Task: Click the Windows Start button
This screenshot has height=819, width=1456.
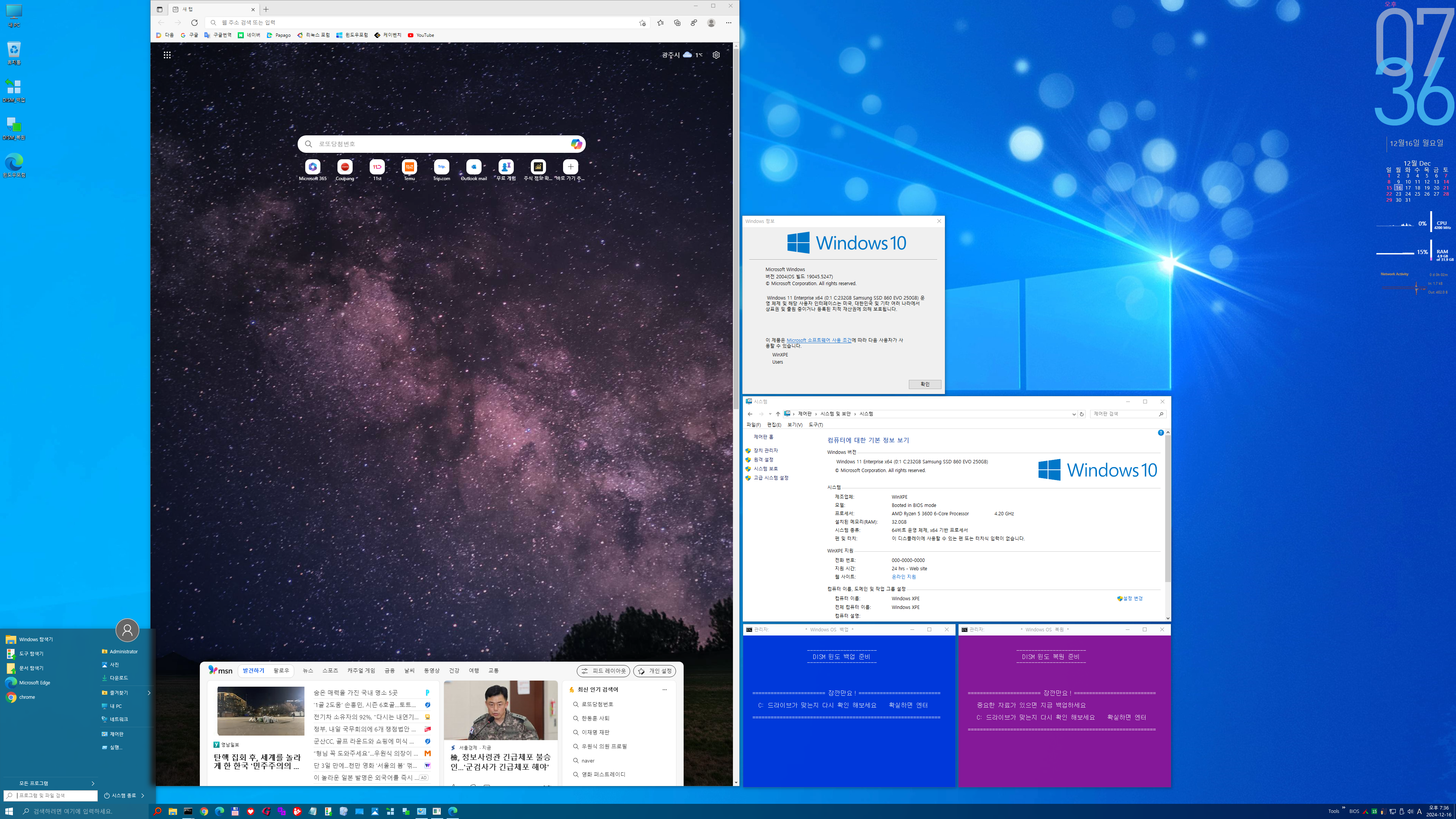Action: coord(9,811)
